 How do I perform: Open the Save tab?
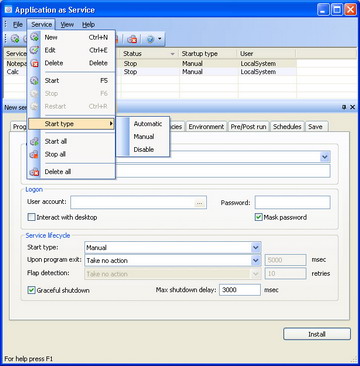click(315, 127)
